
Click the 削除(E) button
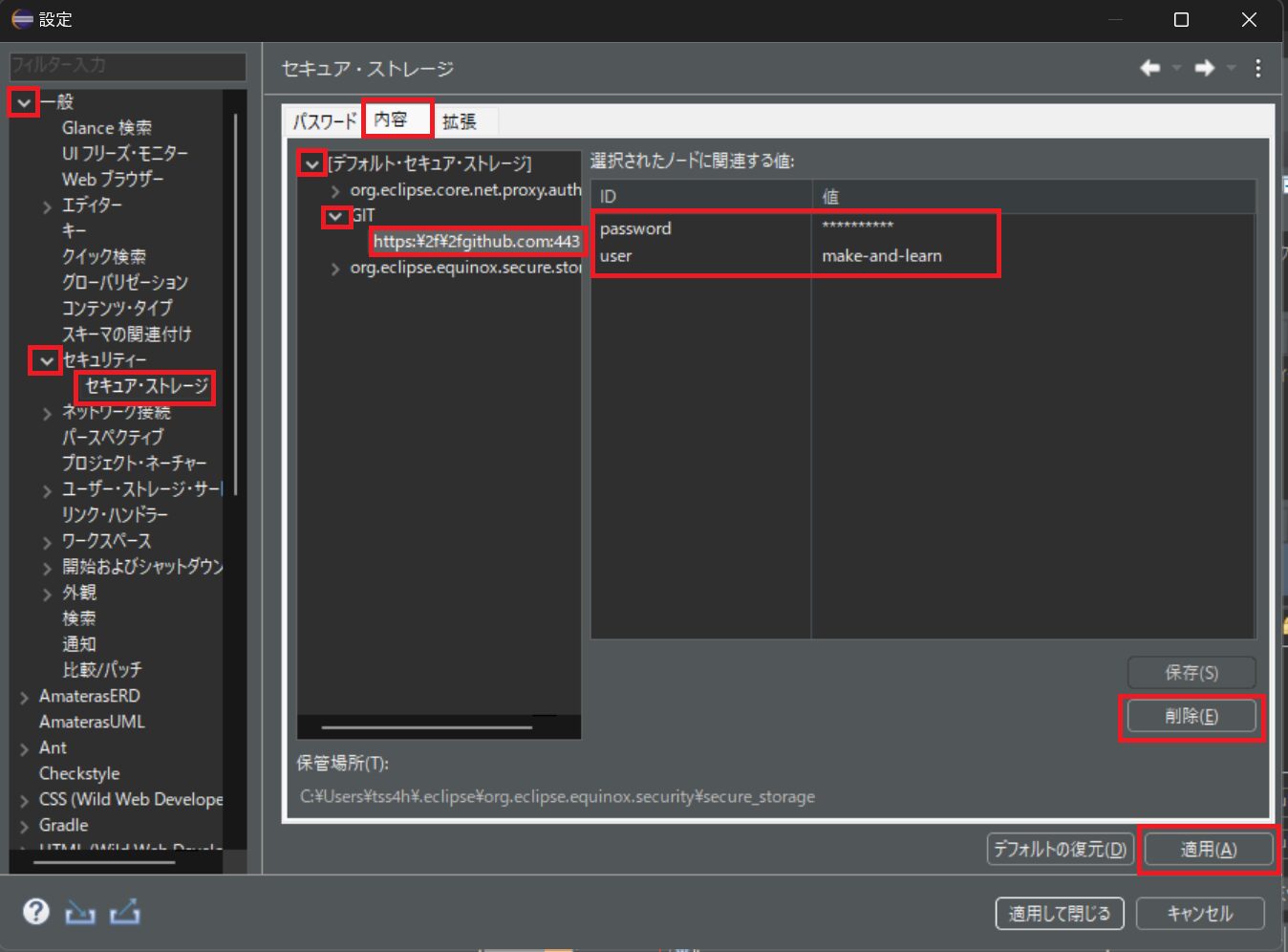1191,716
